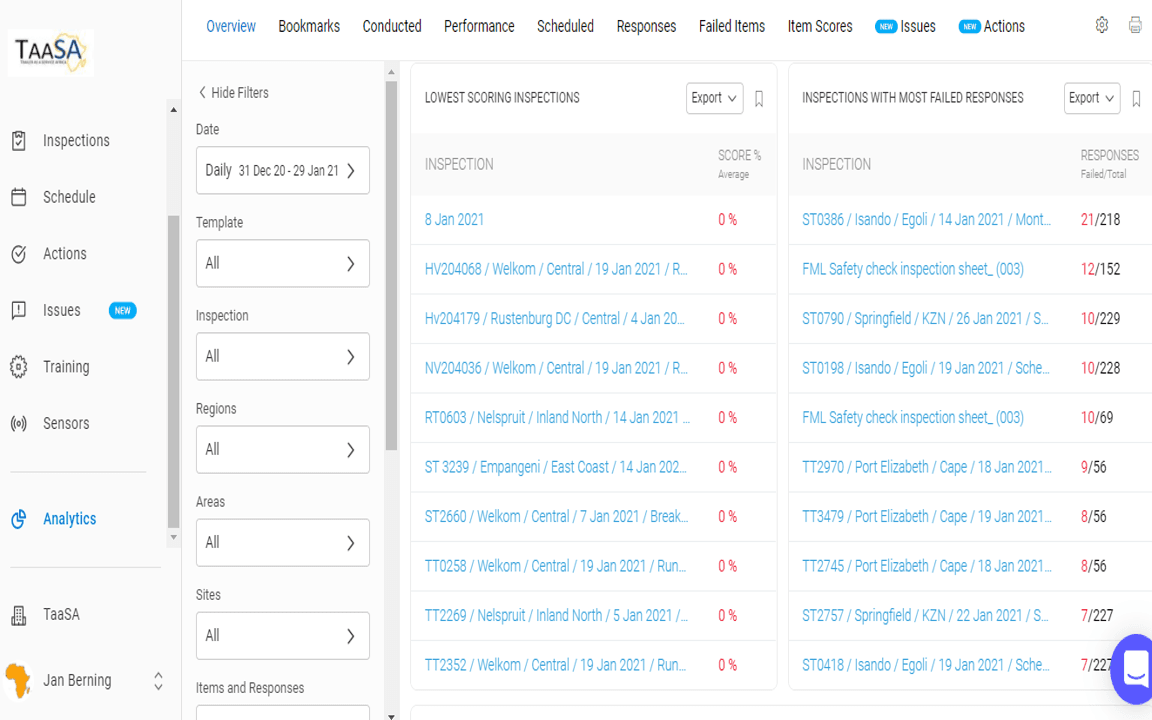Click the Training gear icon in sidebar

point(19,367)
